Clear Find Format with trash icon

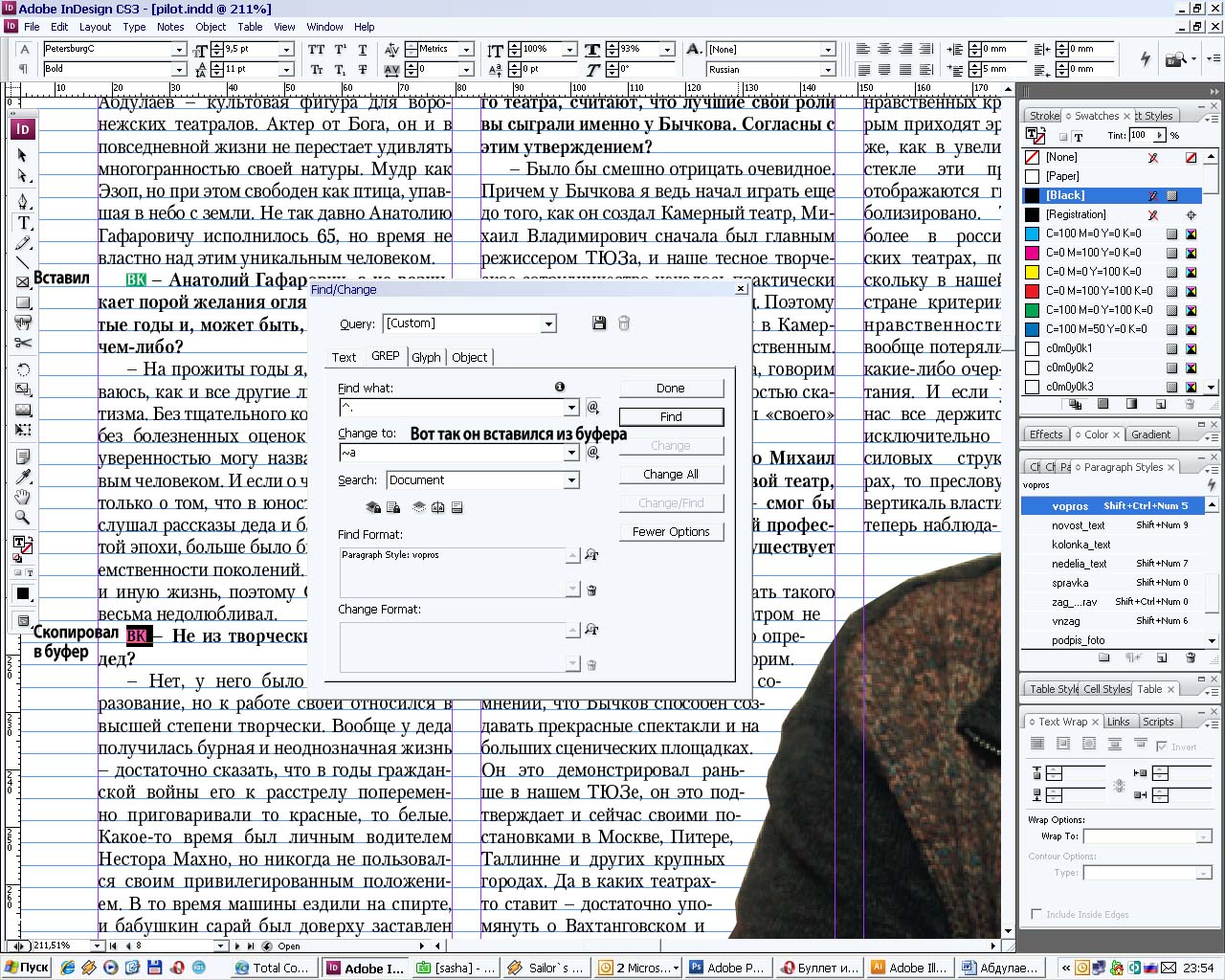point(591,590)
